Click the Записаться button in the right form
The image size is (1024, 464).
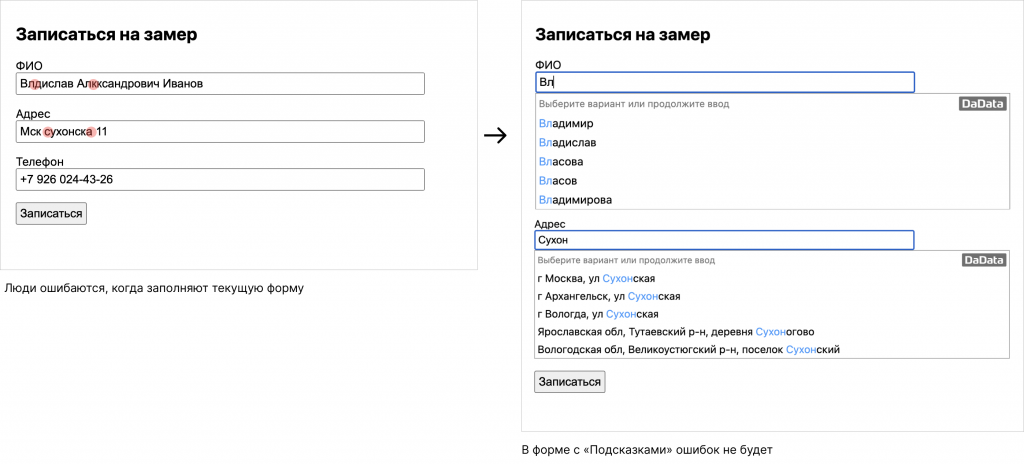point(569,382)
